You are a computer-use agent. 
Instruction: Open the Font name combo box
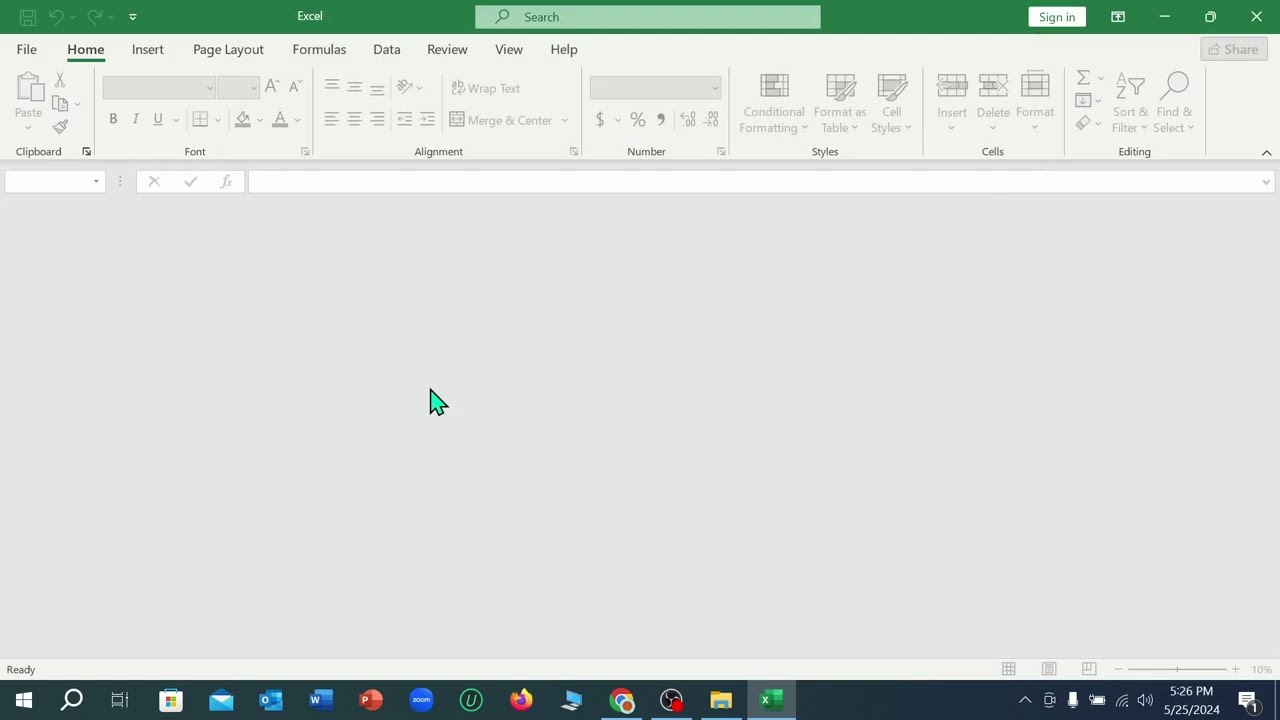[159, 88]
